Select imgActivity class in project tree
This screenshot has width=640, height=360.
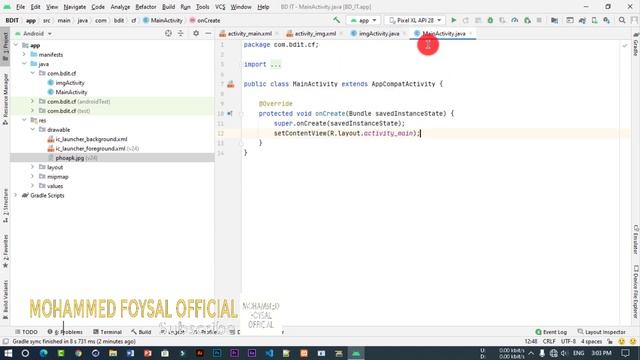(70, 83)
